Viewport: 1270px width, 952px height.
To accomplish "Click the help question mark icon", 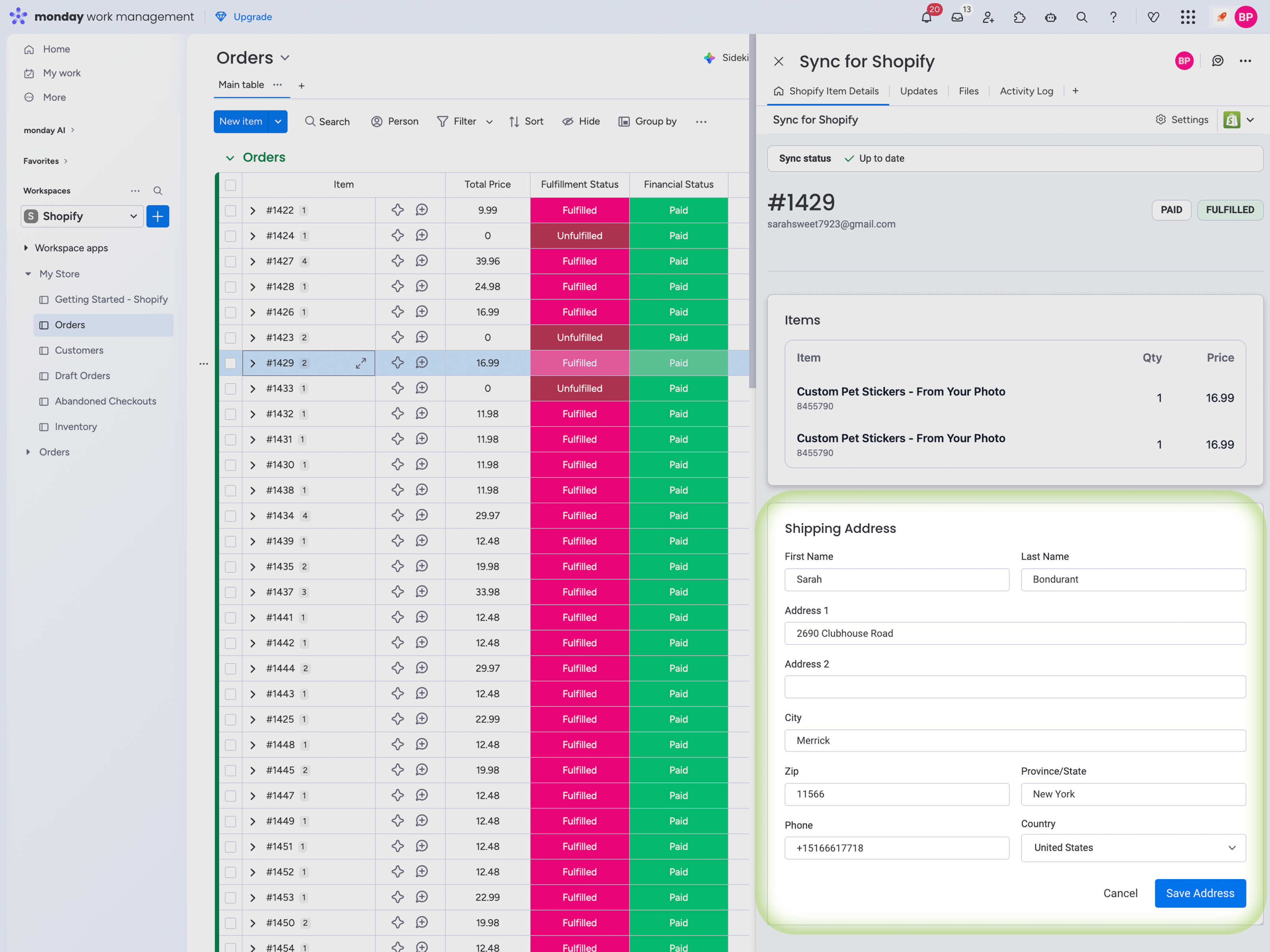I will [x=1113, y=17].
